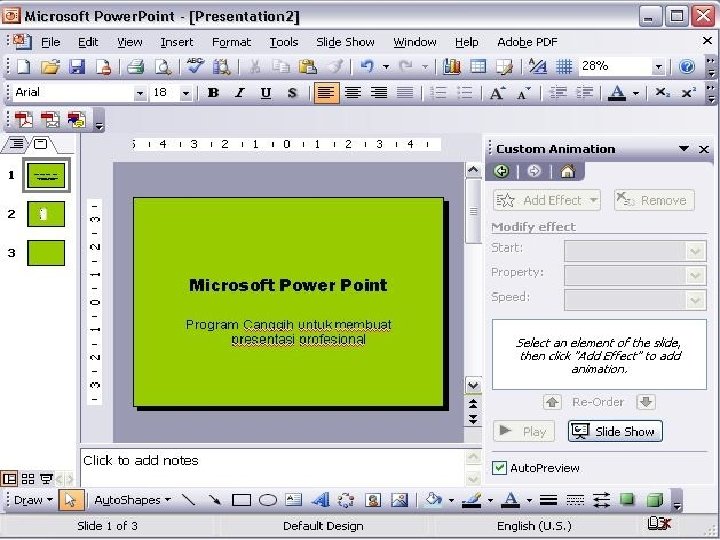Insert a Text Box from Drawing toolbar

click(293, 500)
